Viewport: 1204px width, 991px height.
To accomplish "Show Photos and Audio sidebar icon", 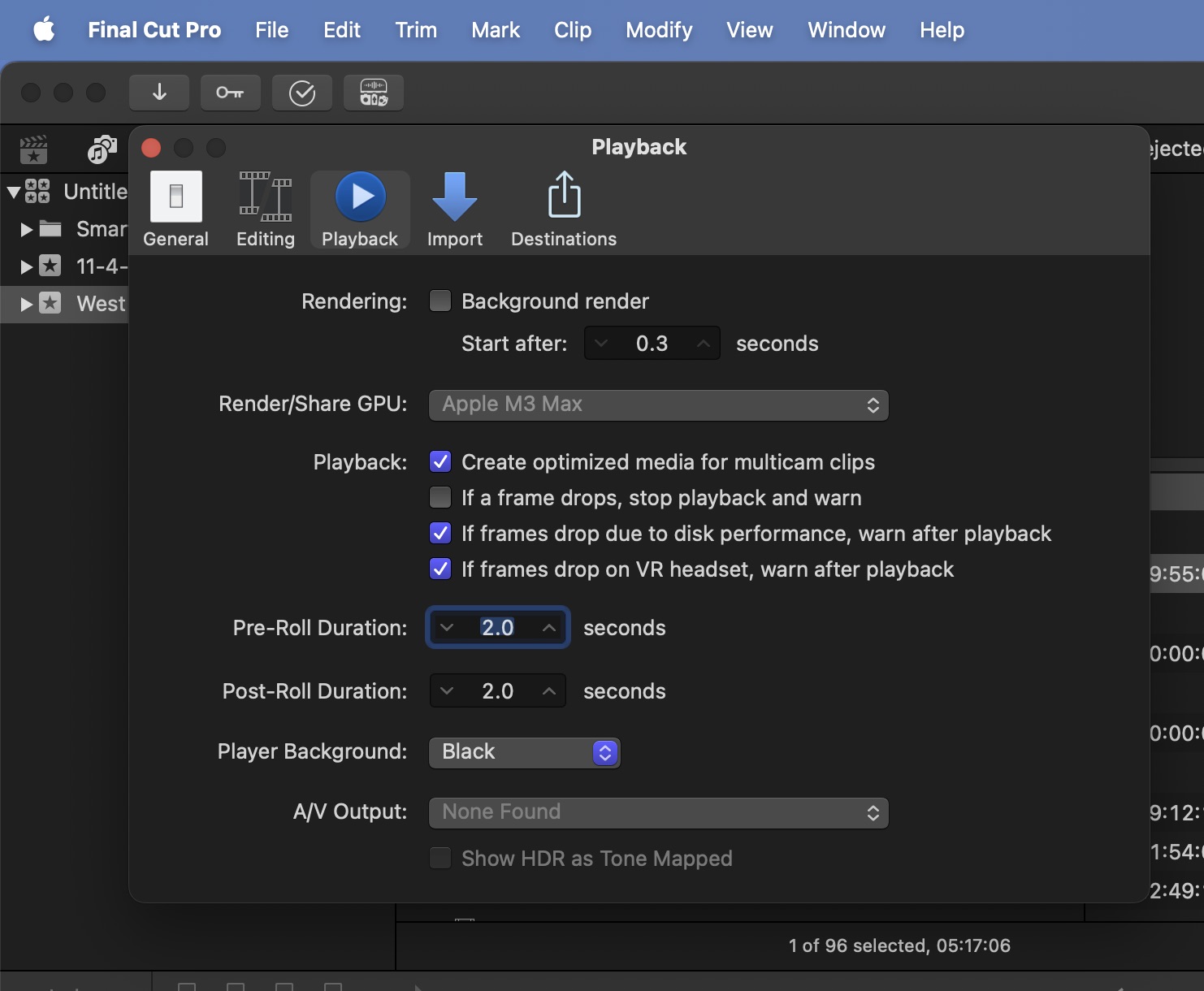I will (x=102, y=149).
